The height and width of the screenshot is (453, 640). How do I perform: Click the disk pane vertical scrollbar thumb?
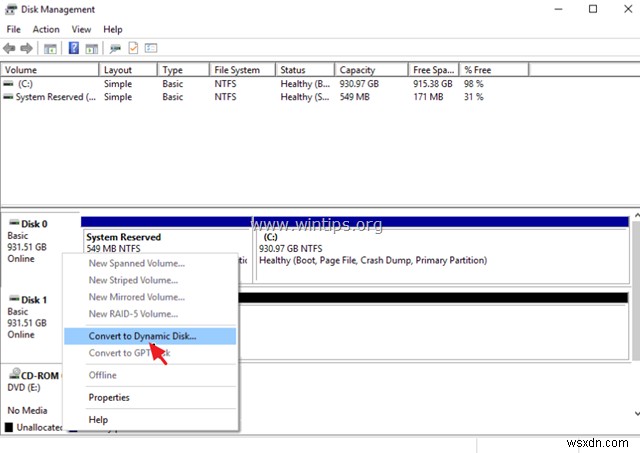coord(636,291)
